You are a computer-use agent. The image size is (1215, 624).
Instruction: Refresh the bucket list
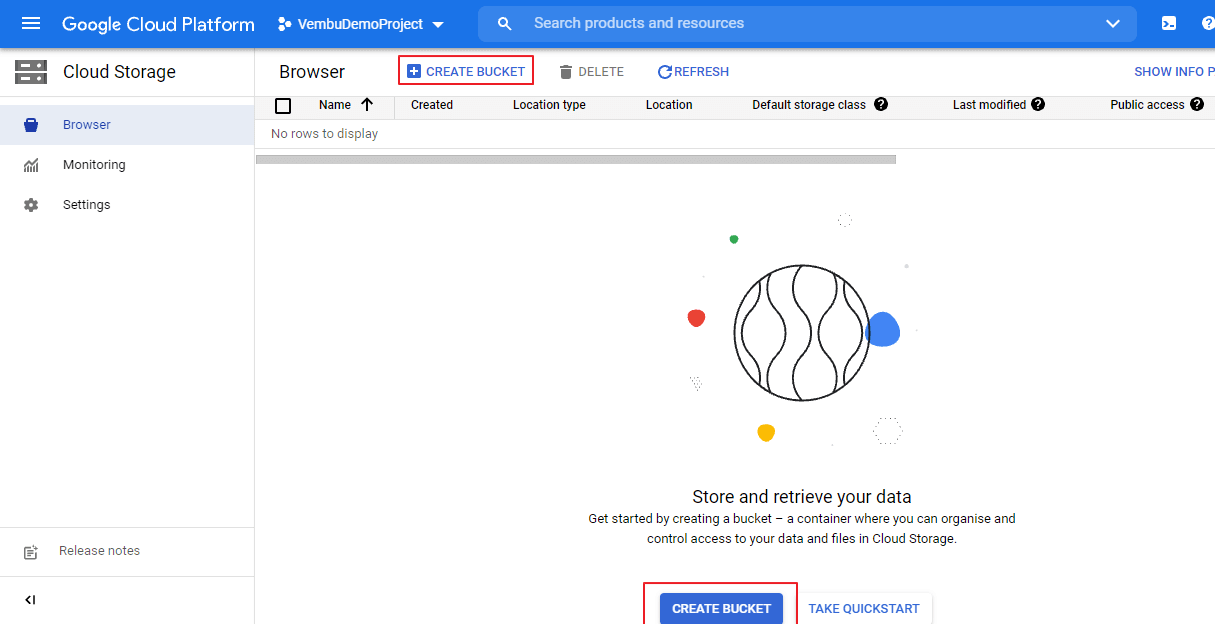(x=693, y=70)
